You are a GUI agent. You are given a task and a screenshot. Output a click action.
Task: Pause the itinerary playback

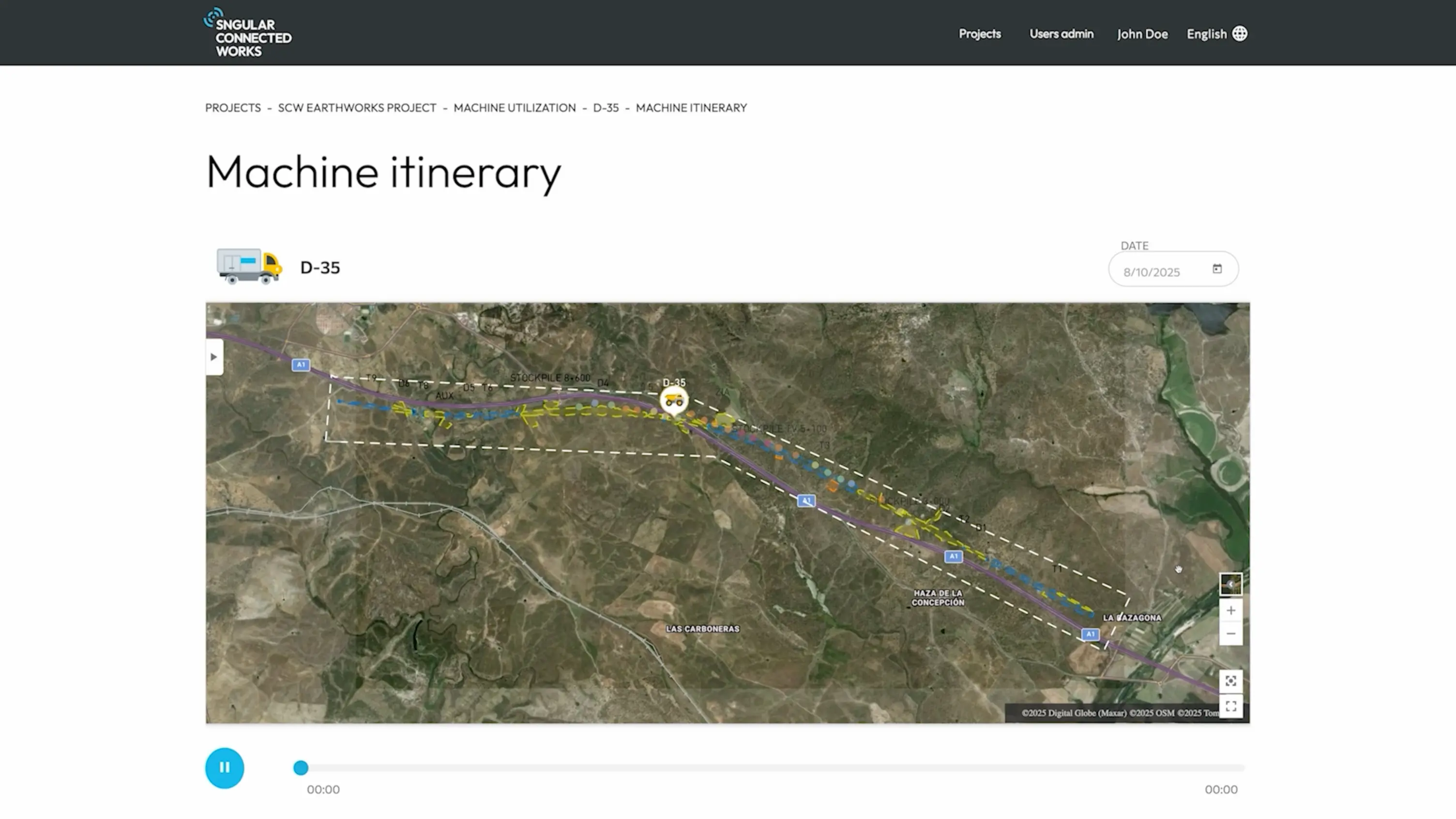pyautogui.click(x=225, y=768)
